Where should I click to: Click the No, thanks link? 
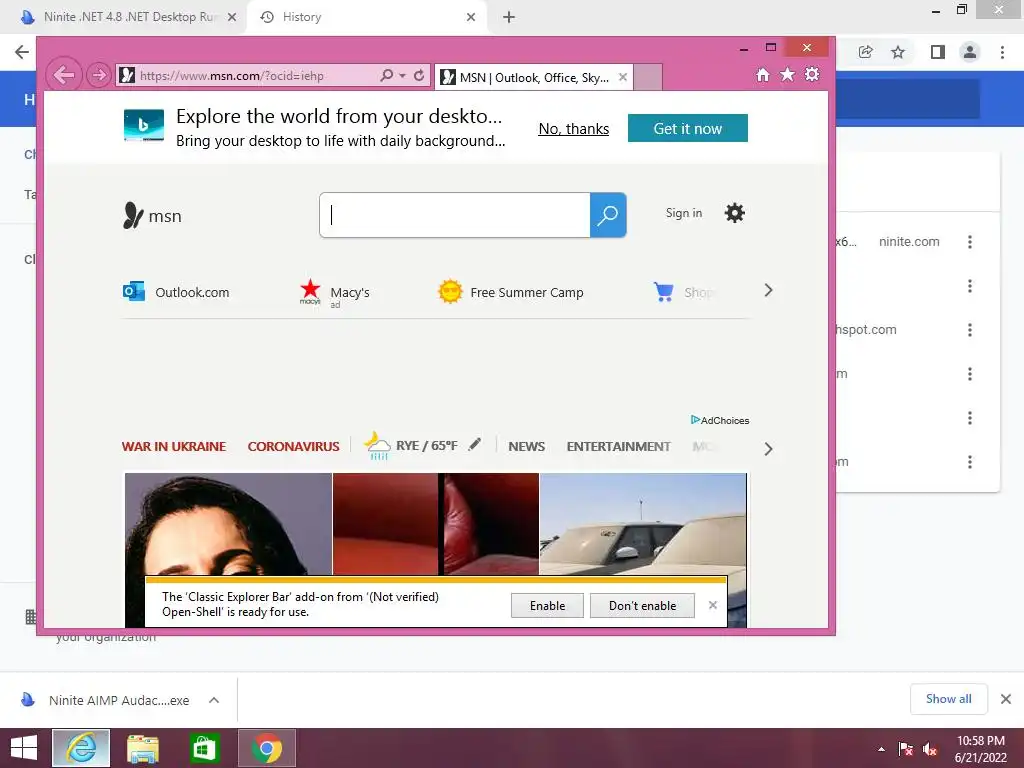click(573, 129)
